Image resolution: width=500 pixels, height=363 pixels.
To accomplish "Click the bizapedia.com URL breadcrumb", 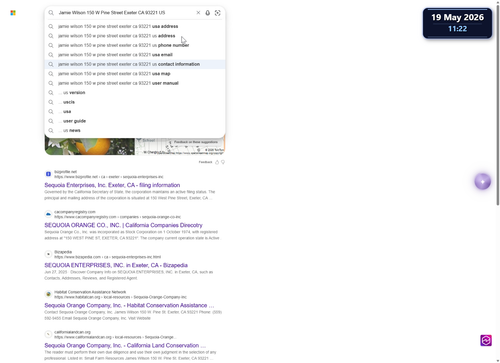I will pos(107,257).
